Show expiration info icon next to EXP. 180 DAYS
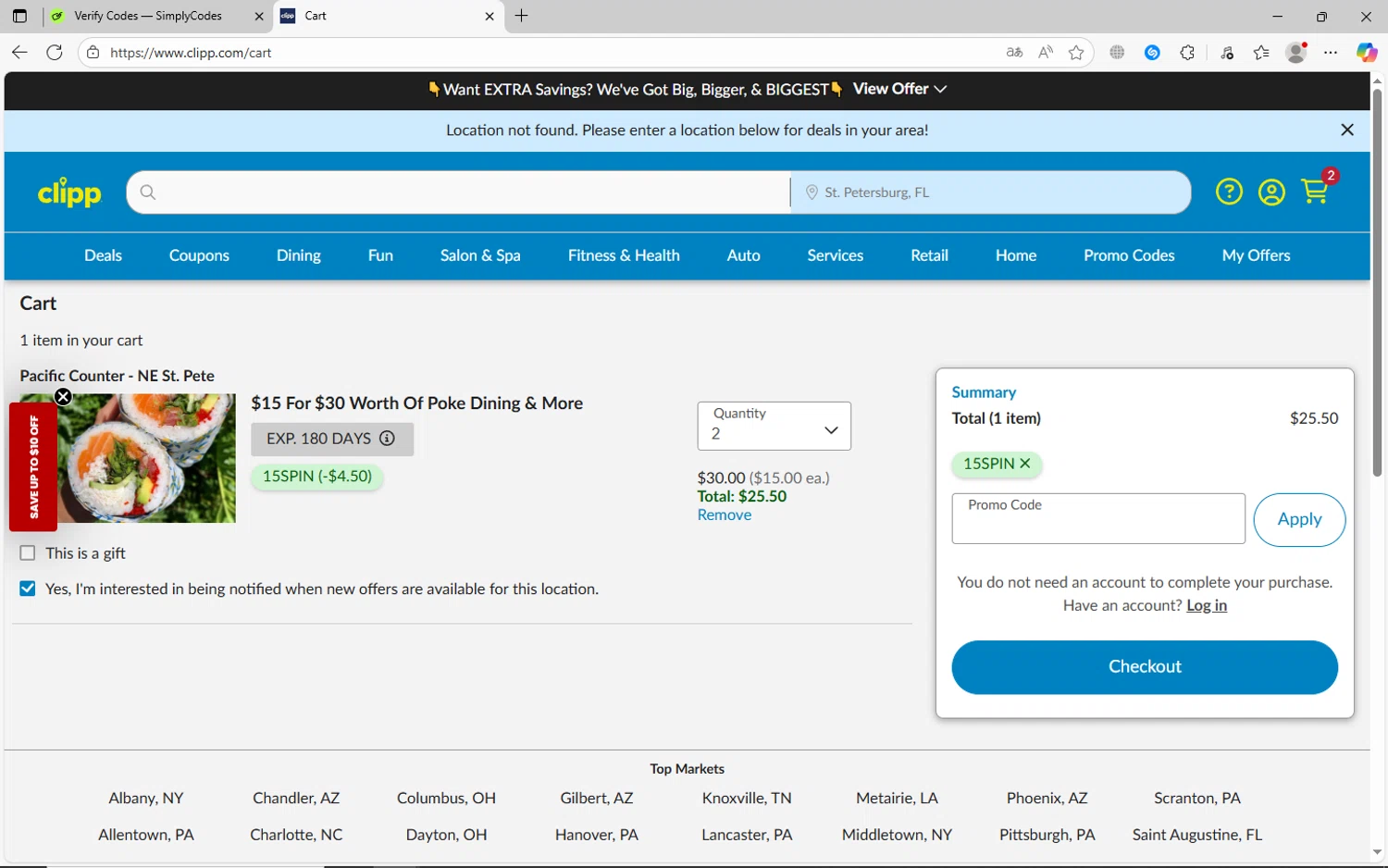Viewport: 1388px width, 868px height. coord(388,439)
